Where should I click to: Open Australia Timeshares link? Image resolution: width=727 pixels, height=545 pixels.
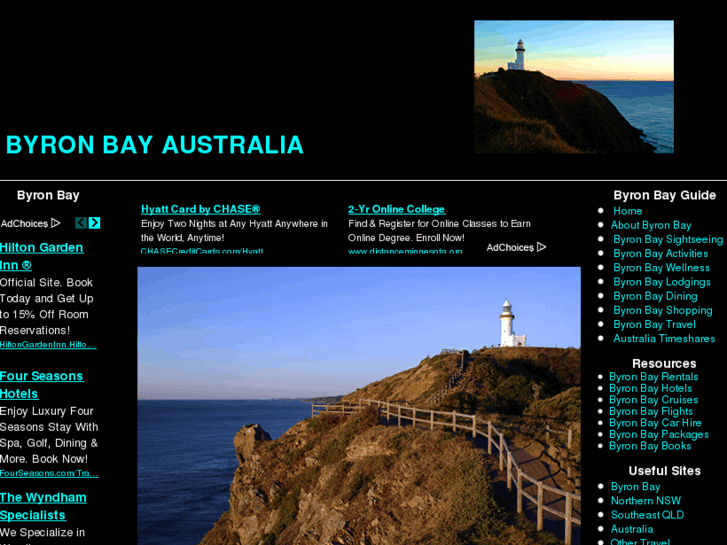click(663, 339)
